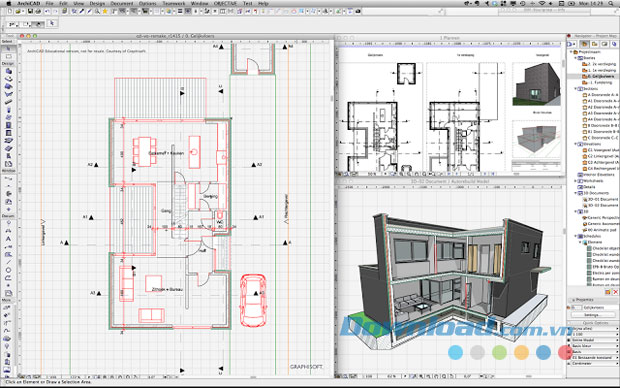Collapse the Elevations tree folder
Viewport: 620px width, 388px height.
coord(576,144)
